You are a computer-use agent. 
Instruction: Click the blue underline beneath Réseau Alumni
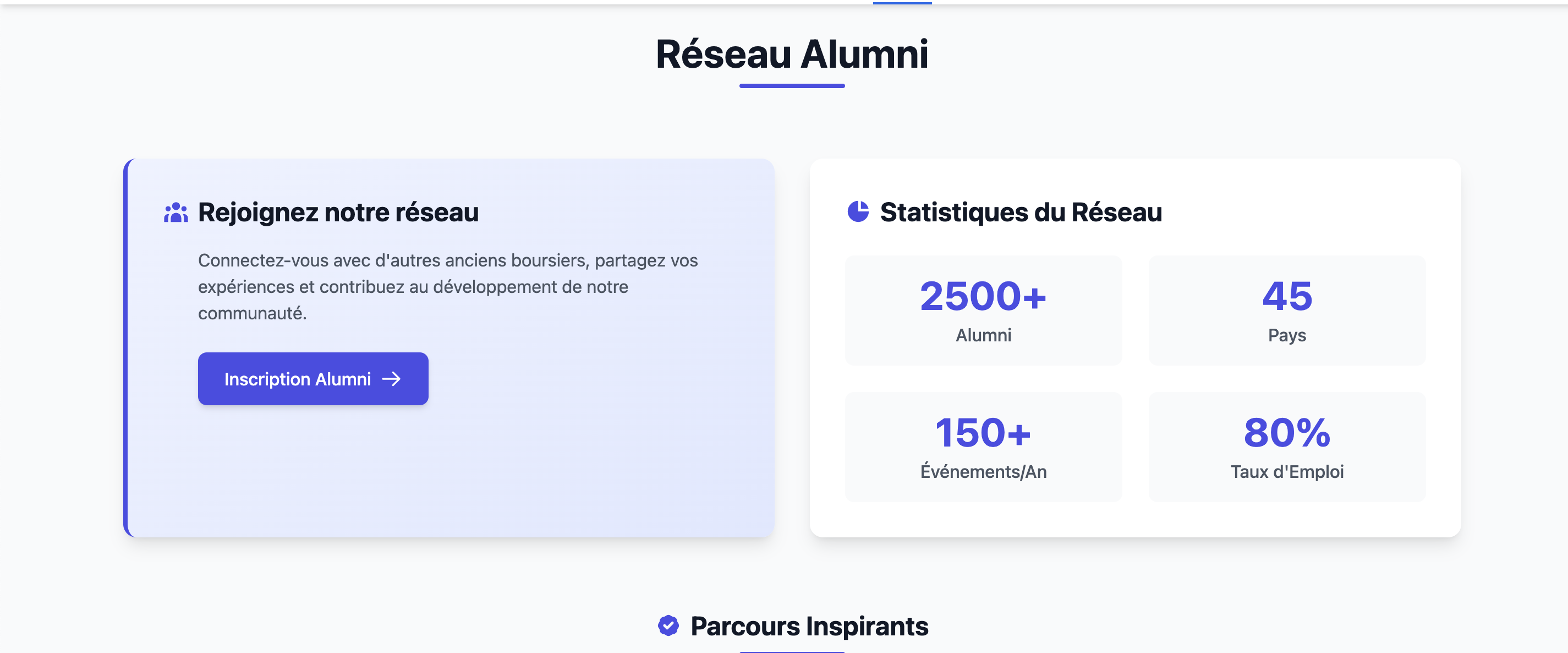point(792,86)
